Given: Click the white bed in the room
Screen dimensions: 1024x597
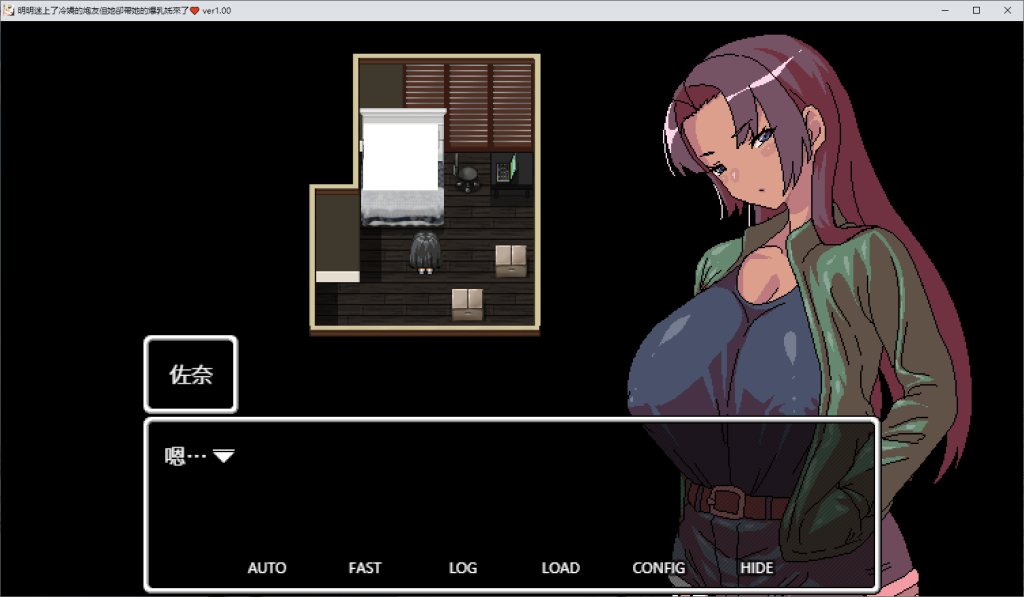Looking at the screenshot, I should 401,160.
